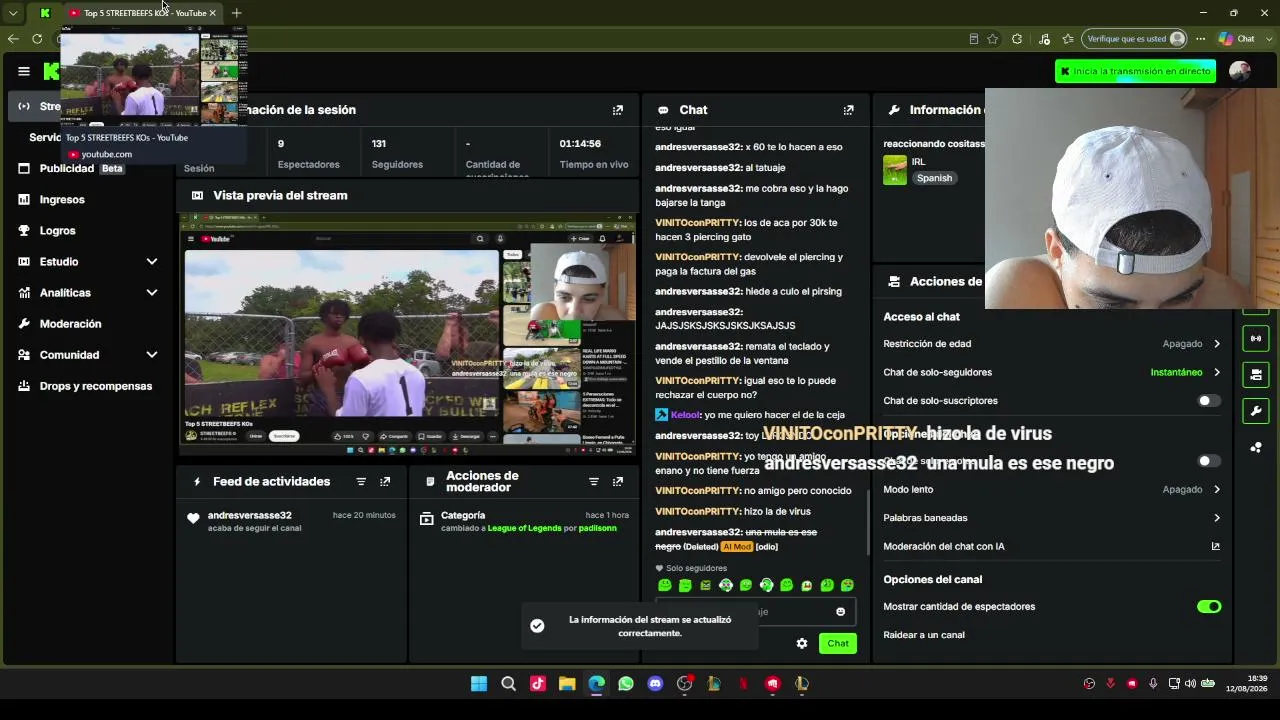Screen dimensions: 1280x720
Task: Open WhatsApp from the taskbar
Action: [626, 684]
